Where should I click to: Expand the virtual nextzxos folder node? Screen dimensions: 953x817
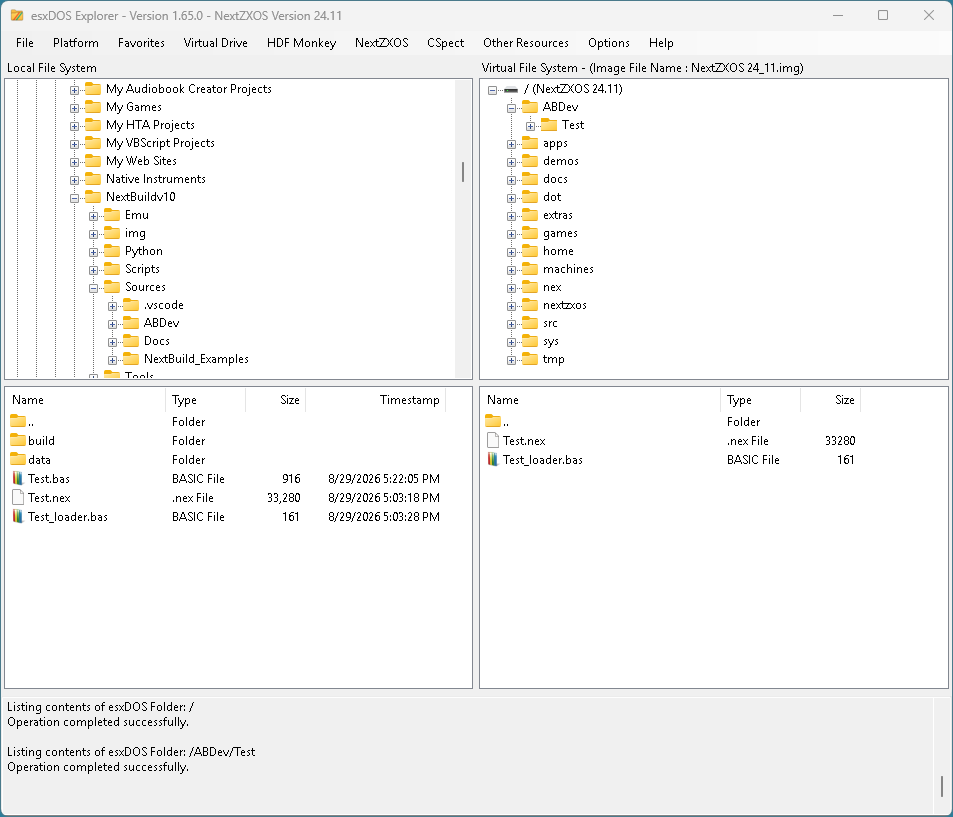tap(511, 306)
